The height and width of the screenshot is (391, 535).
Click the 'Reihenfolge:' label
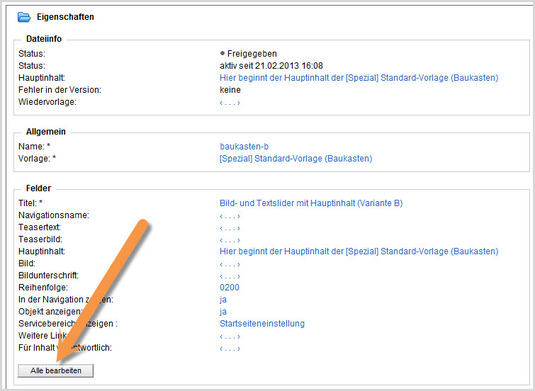(x=43, y=287)
